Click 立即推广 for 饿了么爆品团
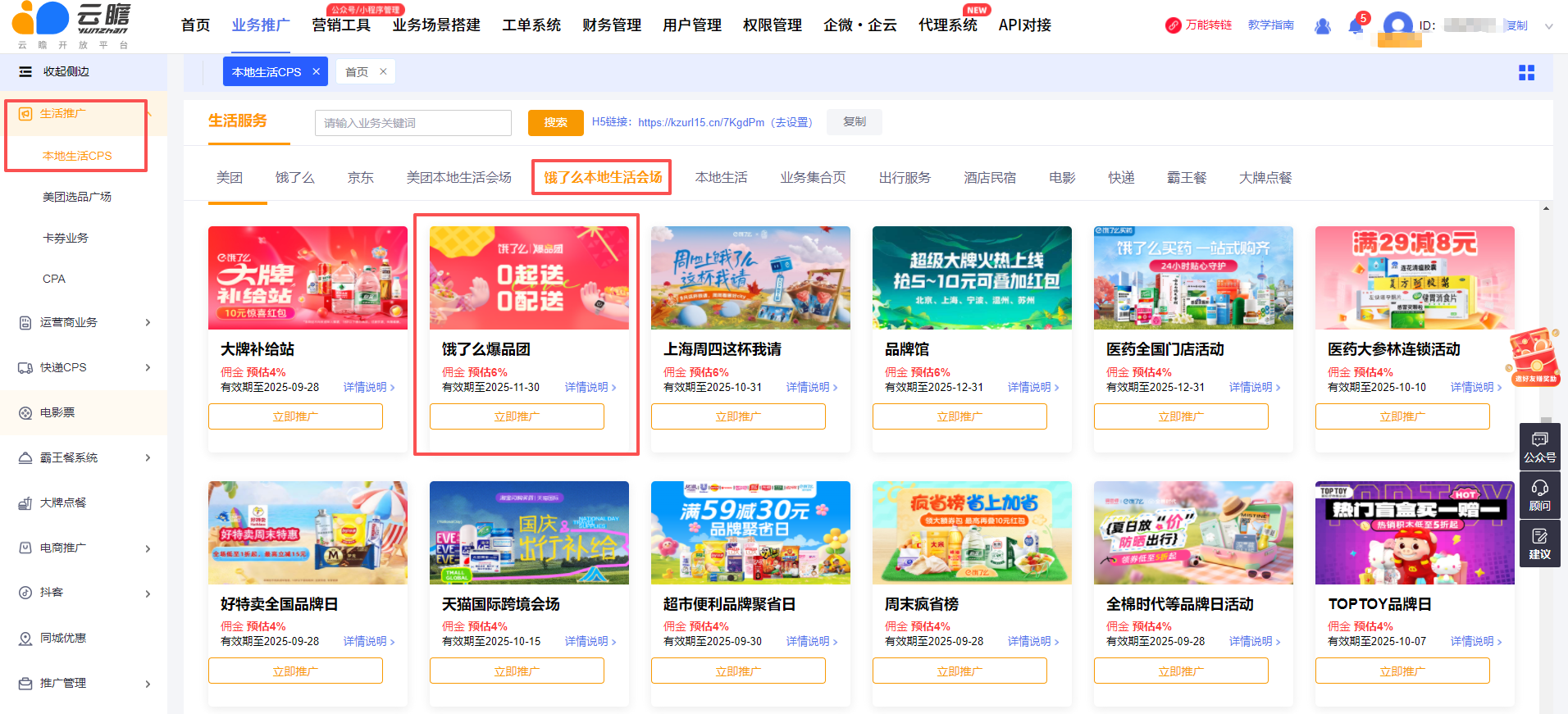 pyautogui.click(x=517, y=416)
